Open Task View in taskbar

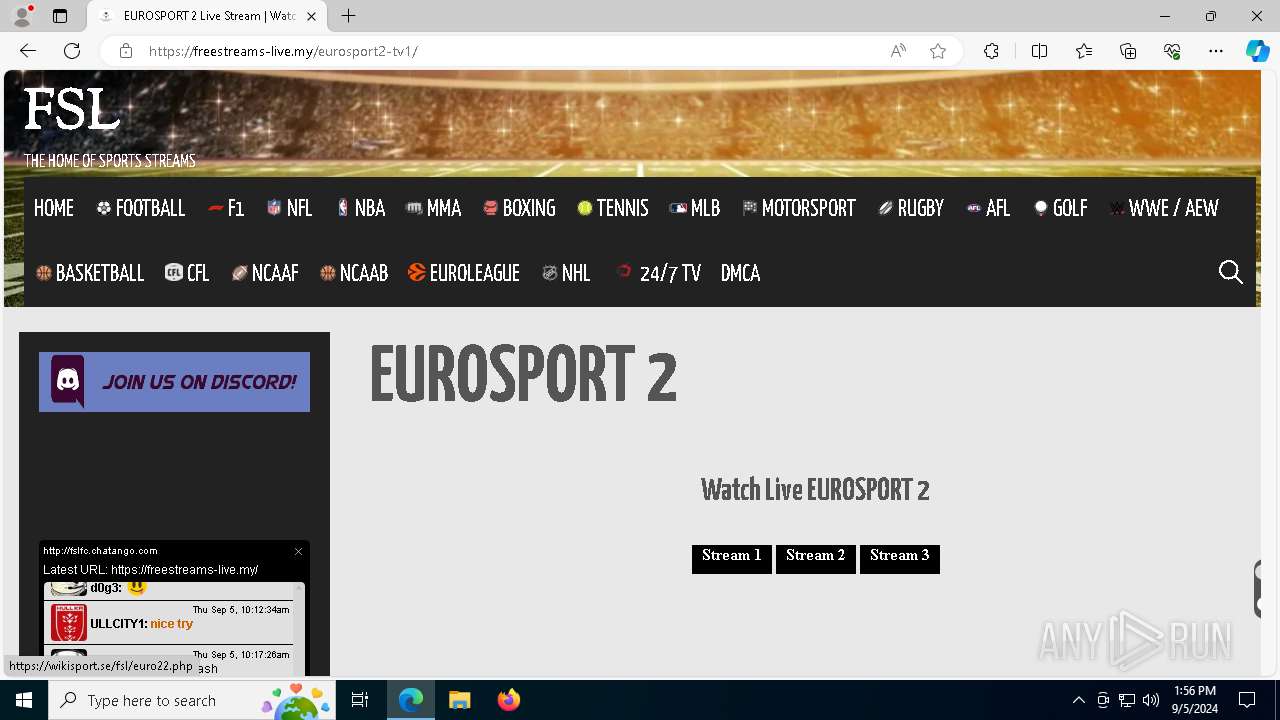pyautogui.click(x=360, y=700)
